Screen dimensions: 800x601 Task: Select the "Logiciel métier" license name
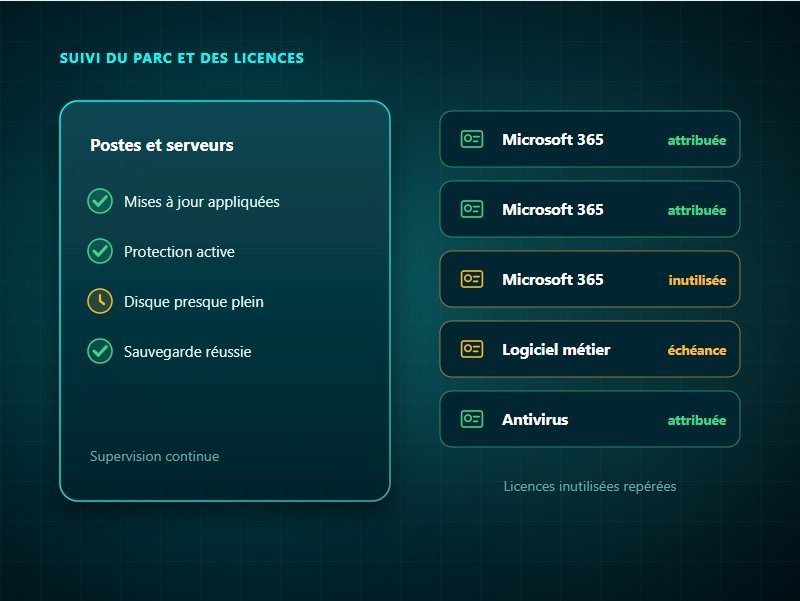click(x=556, y=350)
